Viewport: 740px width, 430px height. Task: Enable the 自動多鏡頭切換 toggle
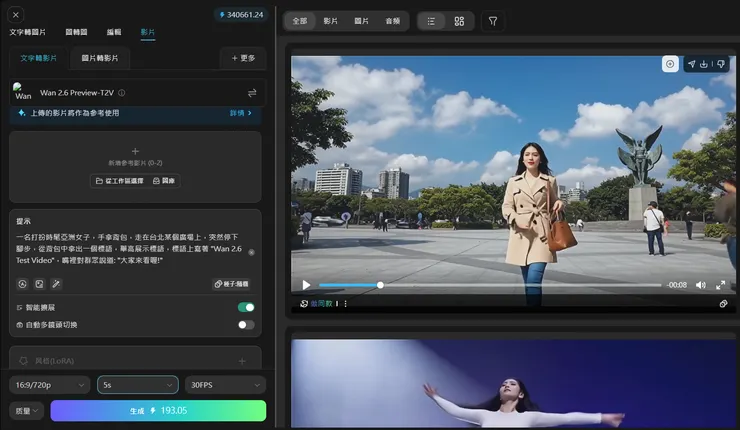246,325
